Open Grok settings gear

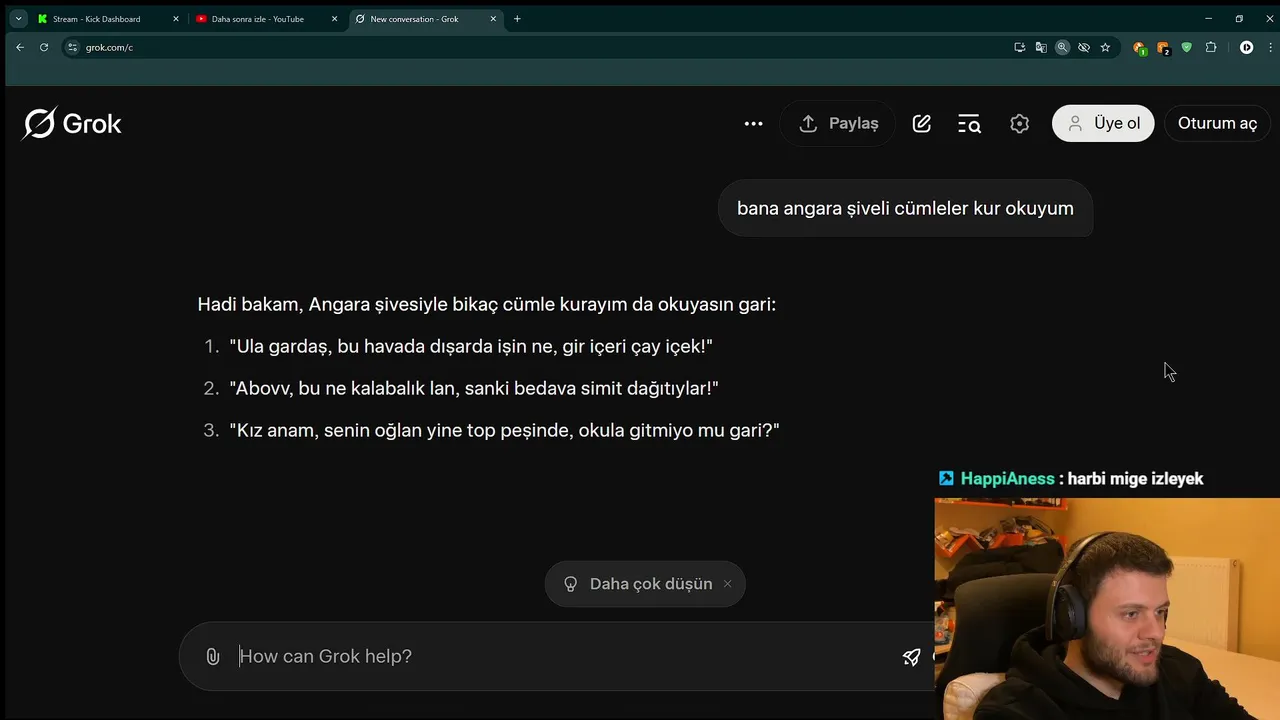[1019, 124]
